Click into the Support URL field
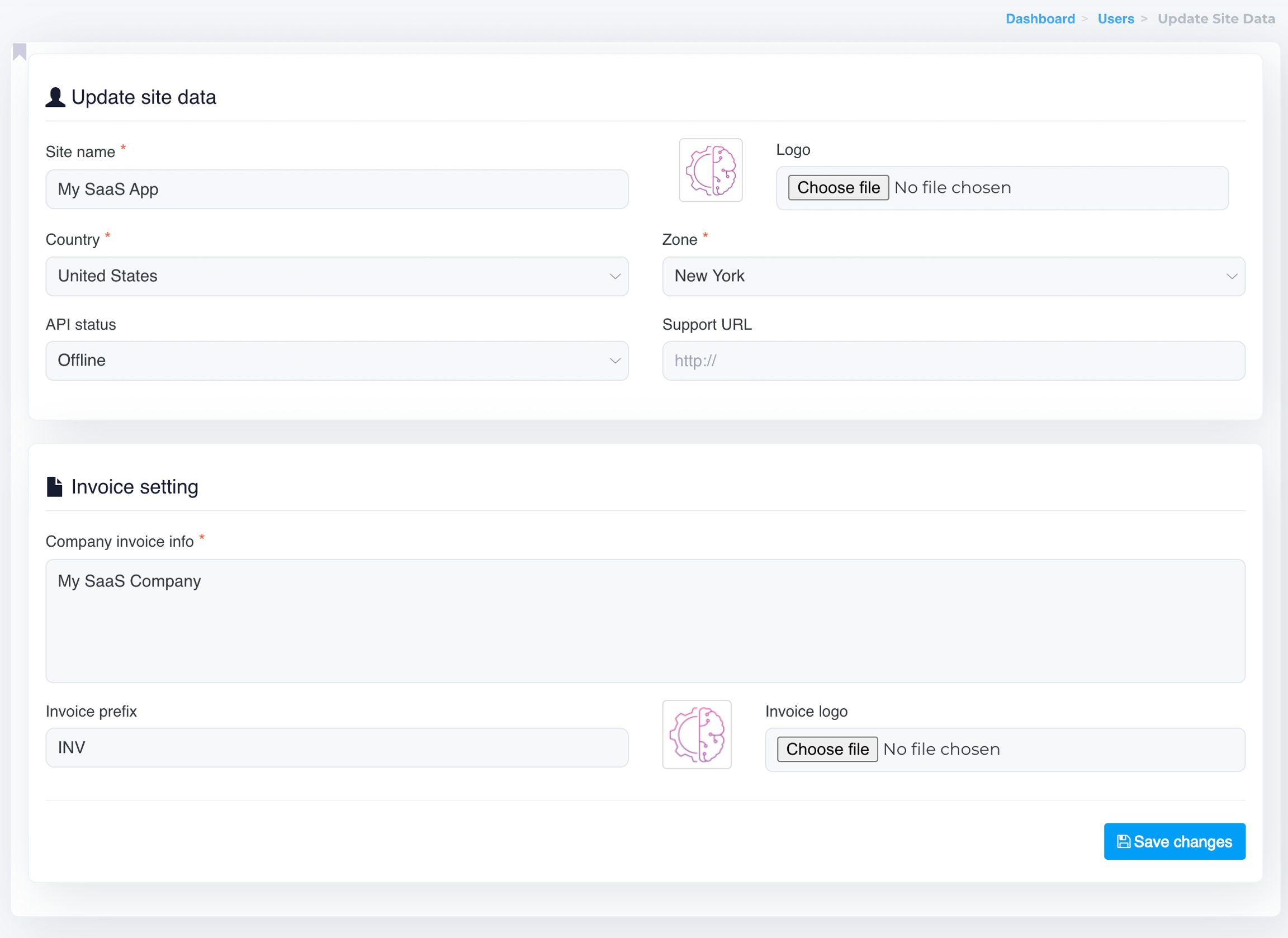The image size is (1288, 938). (953, 361)
